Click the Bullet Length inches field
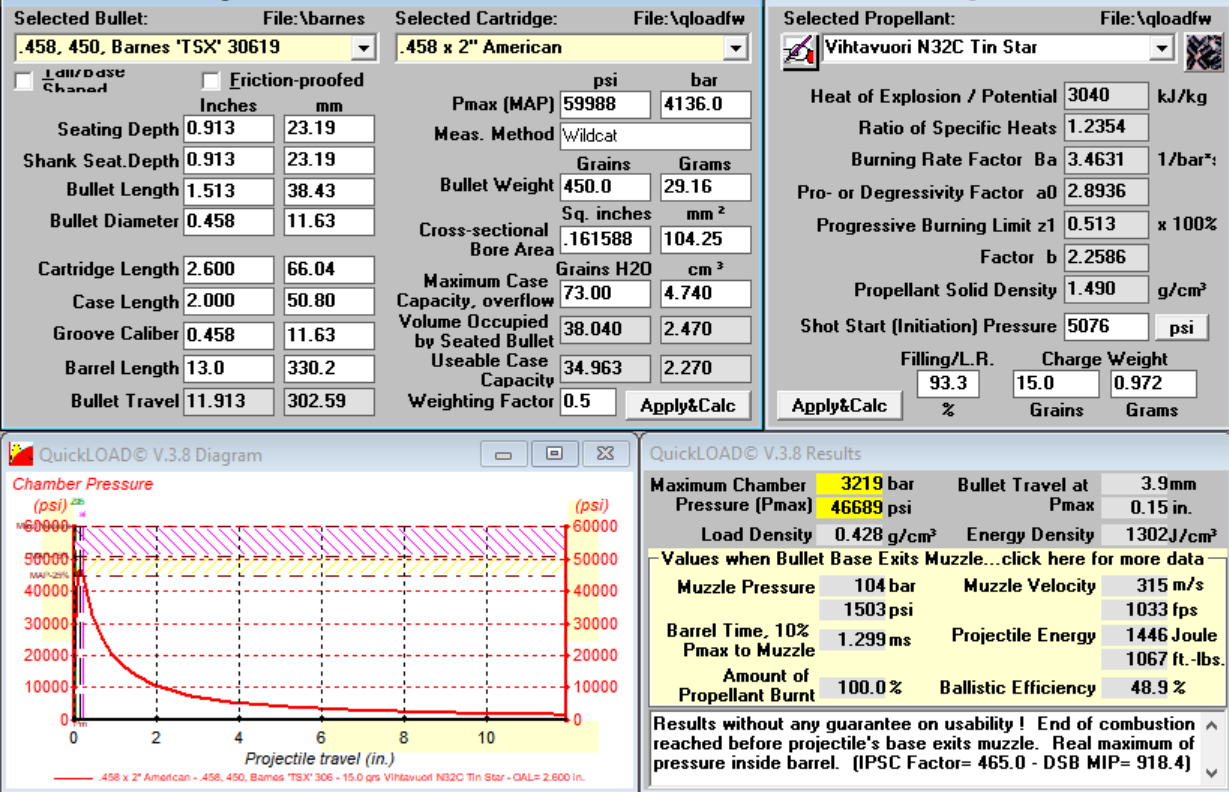The image size is (1229, 792). coord(228,190)
